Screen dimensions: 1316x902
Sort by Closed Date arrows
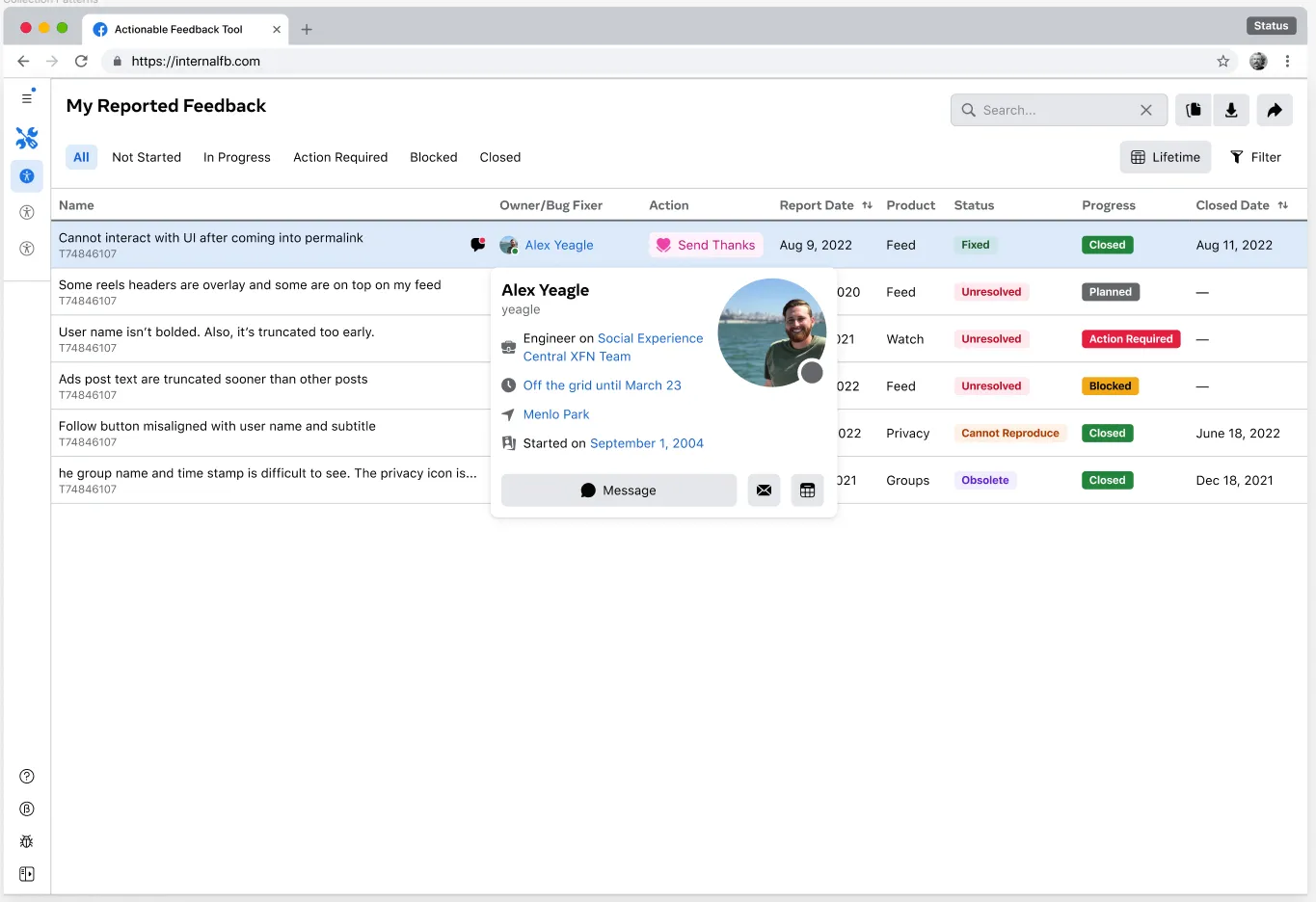click(1282, 205)
